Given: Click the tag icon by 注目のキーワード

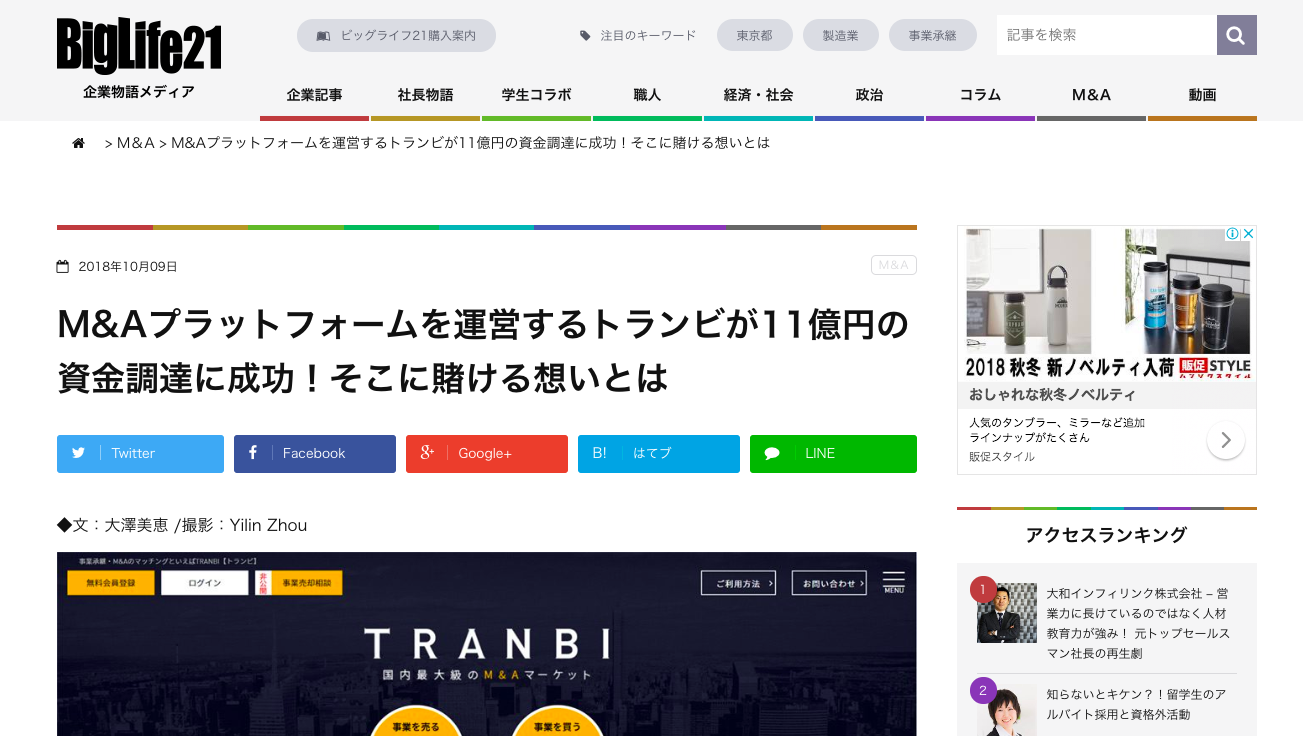Looking at the screenshot, I should 586,36.
